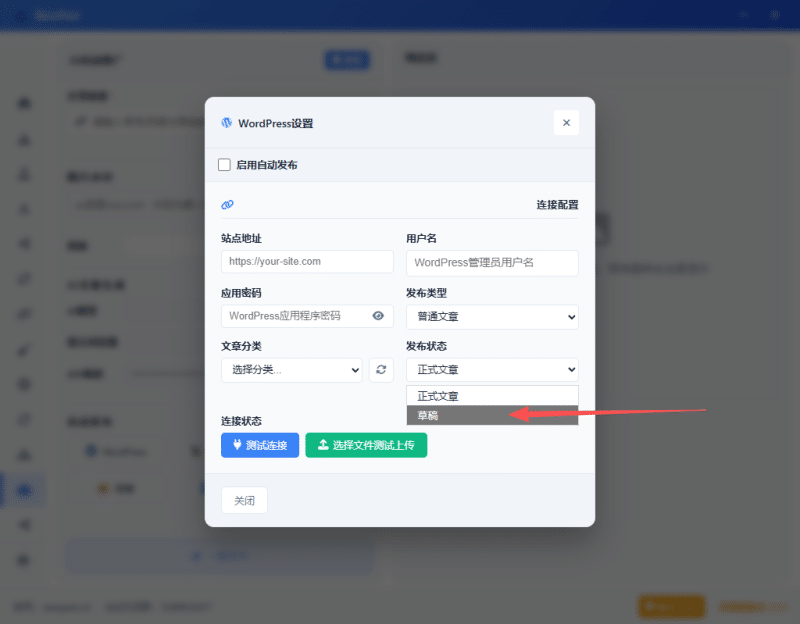Toggle password visibility with the eye icon
This screenshot has width=800, height=624.
(378, 316)
